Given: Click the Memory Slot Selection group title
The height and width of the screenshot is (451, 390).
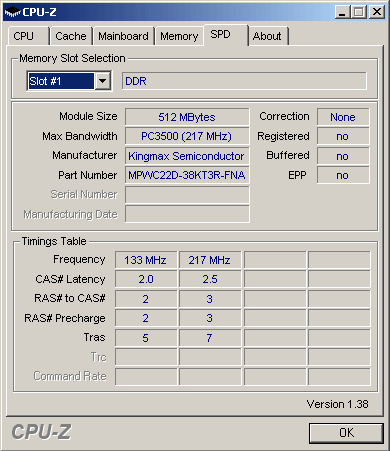Looking at the screenshot, I should pos(72,58).
